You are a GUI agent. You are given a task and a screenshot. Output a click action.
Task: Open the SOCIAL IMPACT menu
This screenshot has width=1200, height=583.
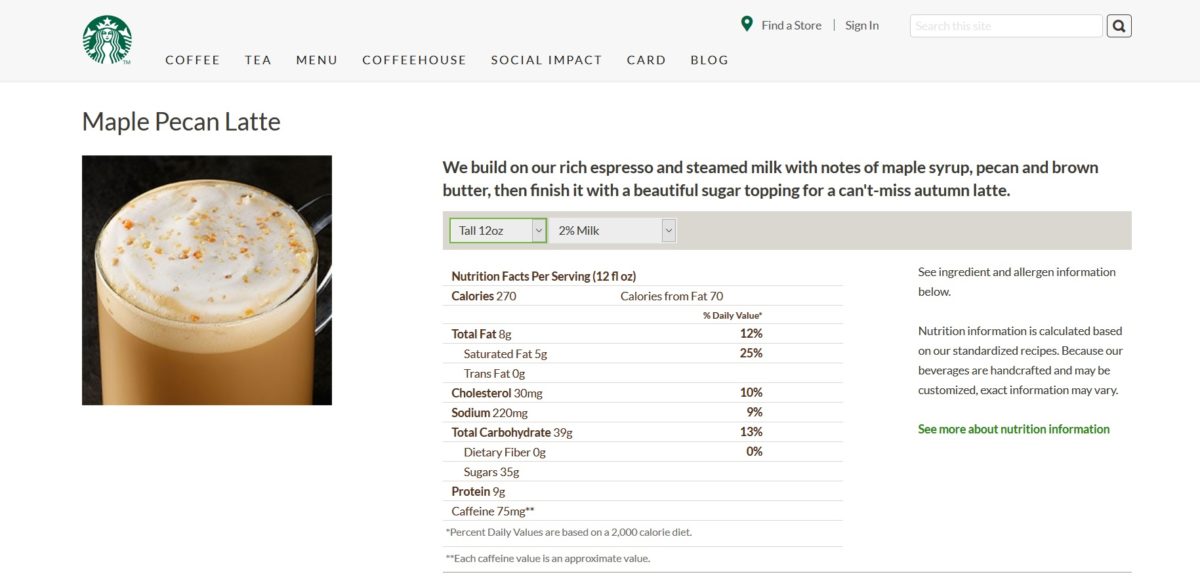(x=546, y=60)
